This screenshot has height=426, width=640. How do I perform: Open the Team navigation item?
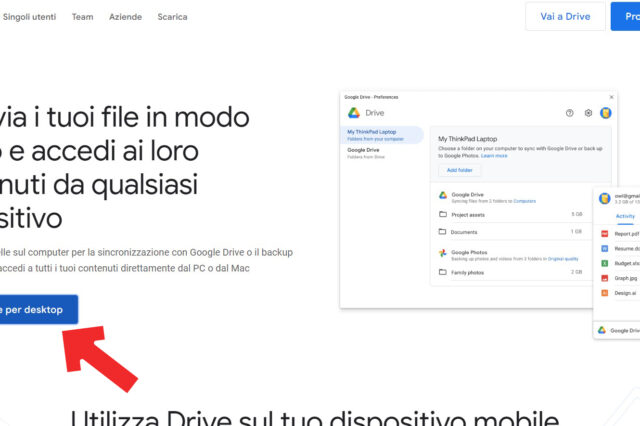coord(82,17)
